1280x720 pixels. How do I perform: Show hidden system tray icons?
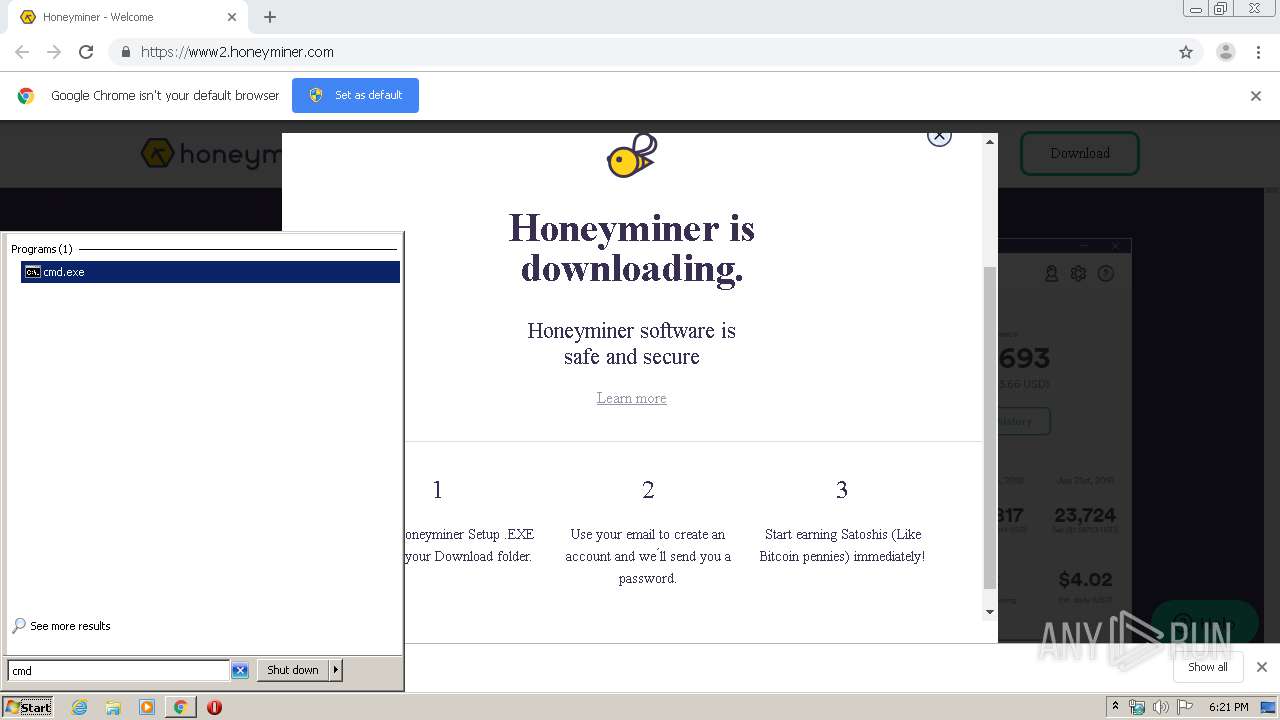point(1115,707)
